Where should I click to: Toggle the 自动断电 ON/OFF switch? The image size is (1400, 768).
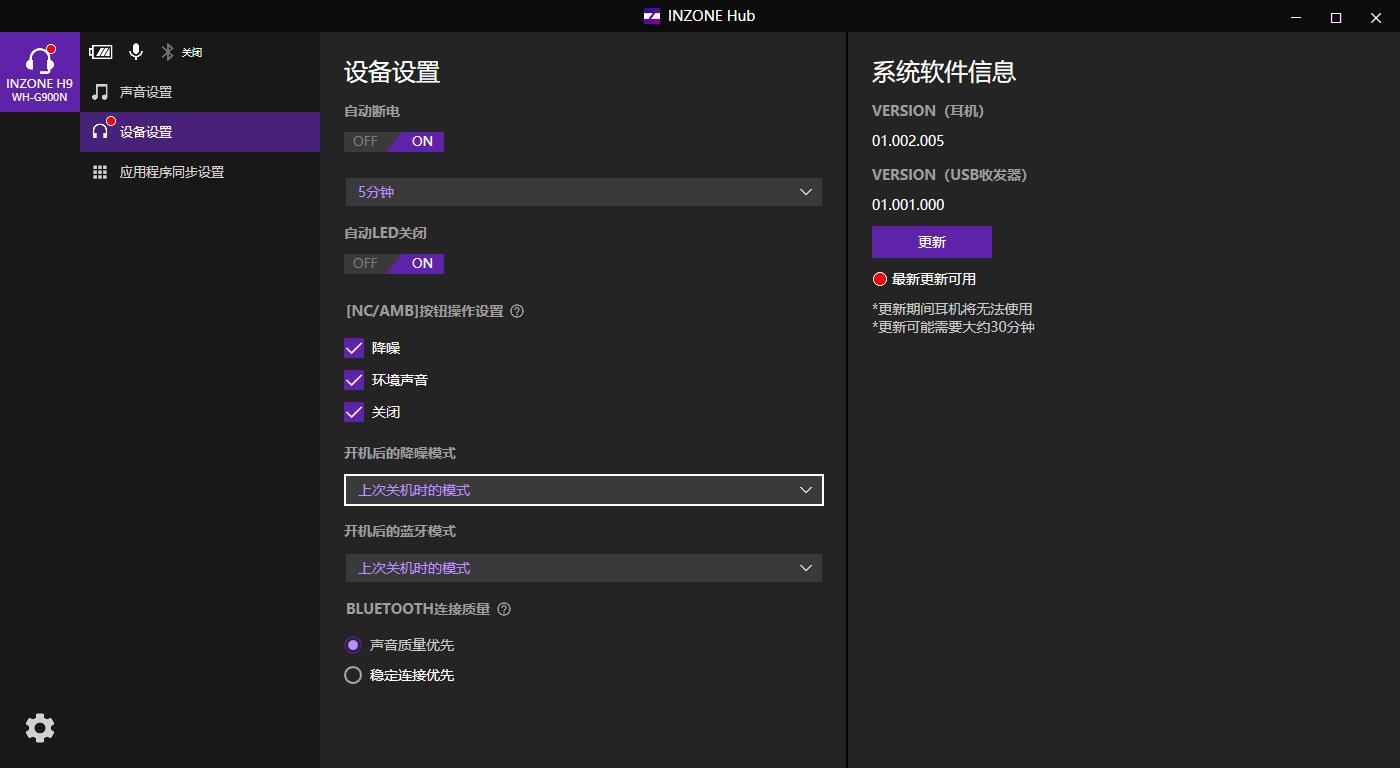coord(394,142)
